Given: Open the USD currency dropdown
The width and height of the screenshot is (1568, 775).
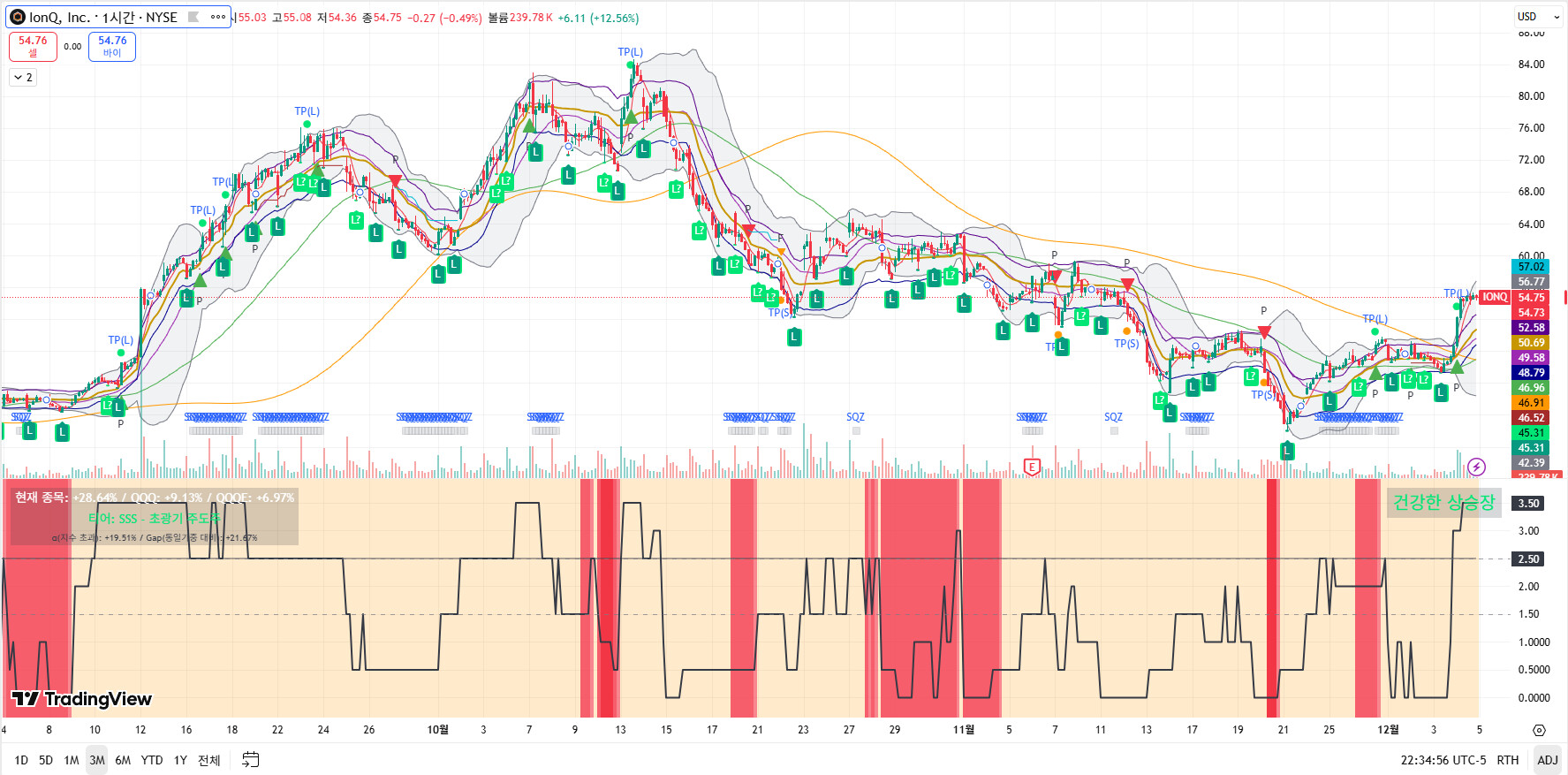Looking at the screenshot, I should coord(1538,17).
